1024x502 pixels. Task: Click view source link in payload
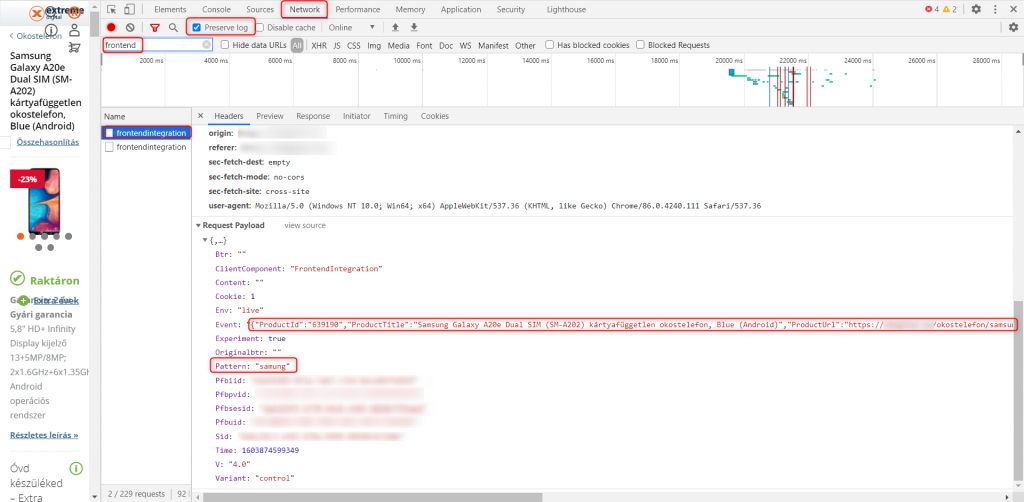tap(305, 225)
